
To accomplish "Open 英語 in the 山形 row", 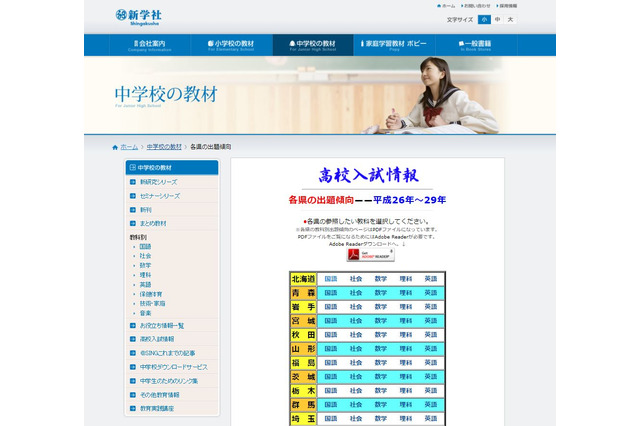I will pyautogui.click(x=431, y=349).
